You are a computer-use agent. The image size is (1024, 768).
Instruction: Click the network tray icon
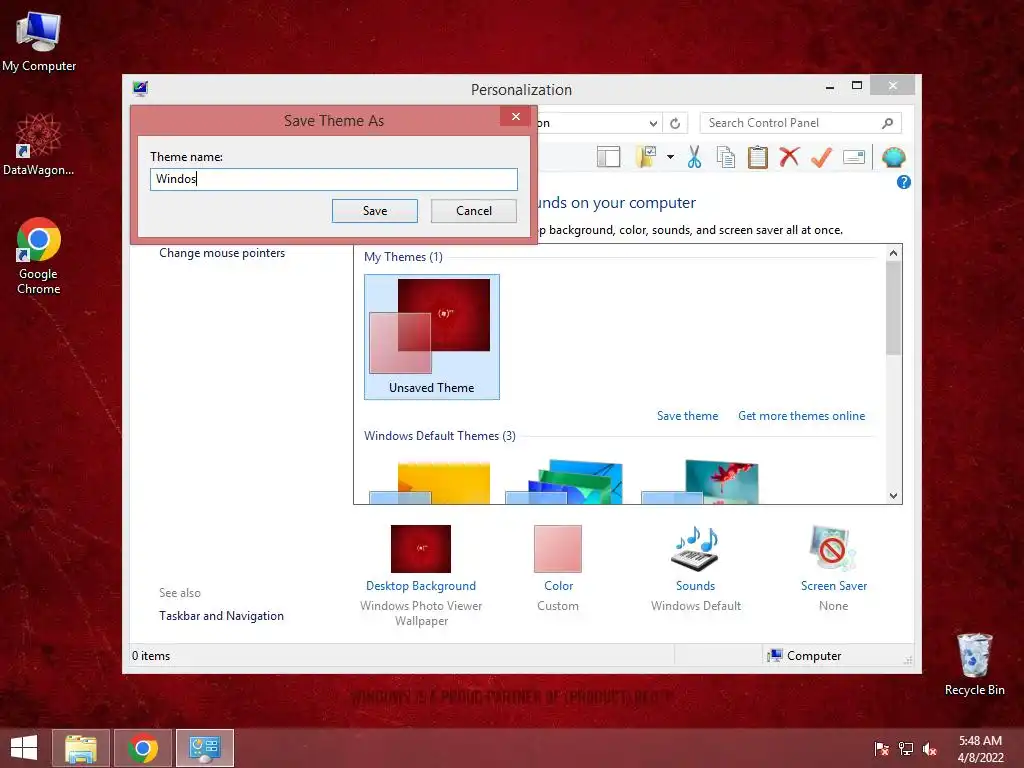[x=906, y=749]
